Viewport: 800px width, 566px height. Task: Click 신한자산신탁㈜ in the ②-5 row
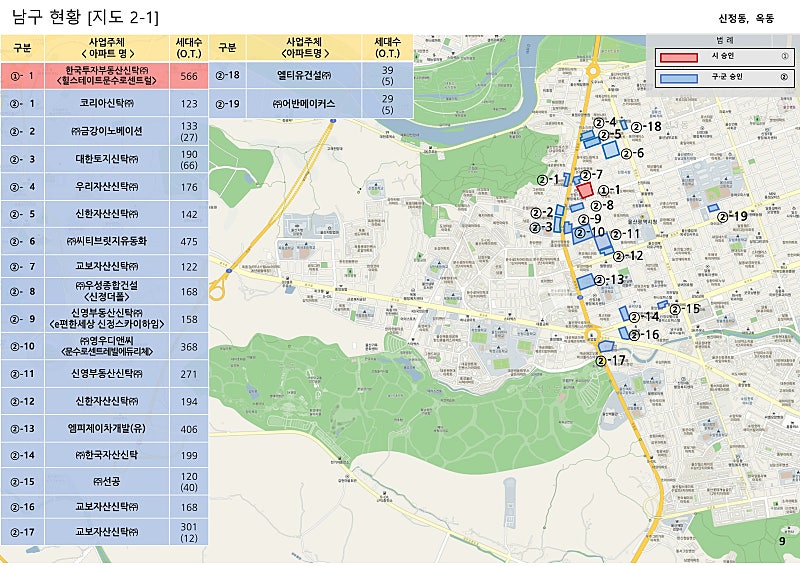pyautogui.click(x=107, y=214)
